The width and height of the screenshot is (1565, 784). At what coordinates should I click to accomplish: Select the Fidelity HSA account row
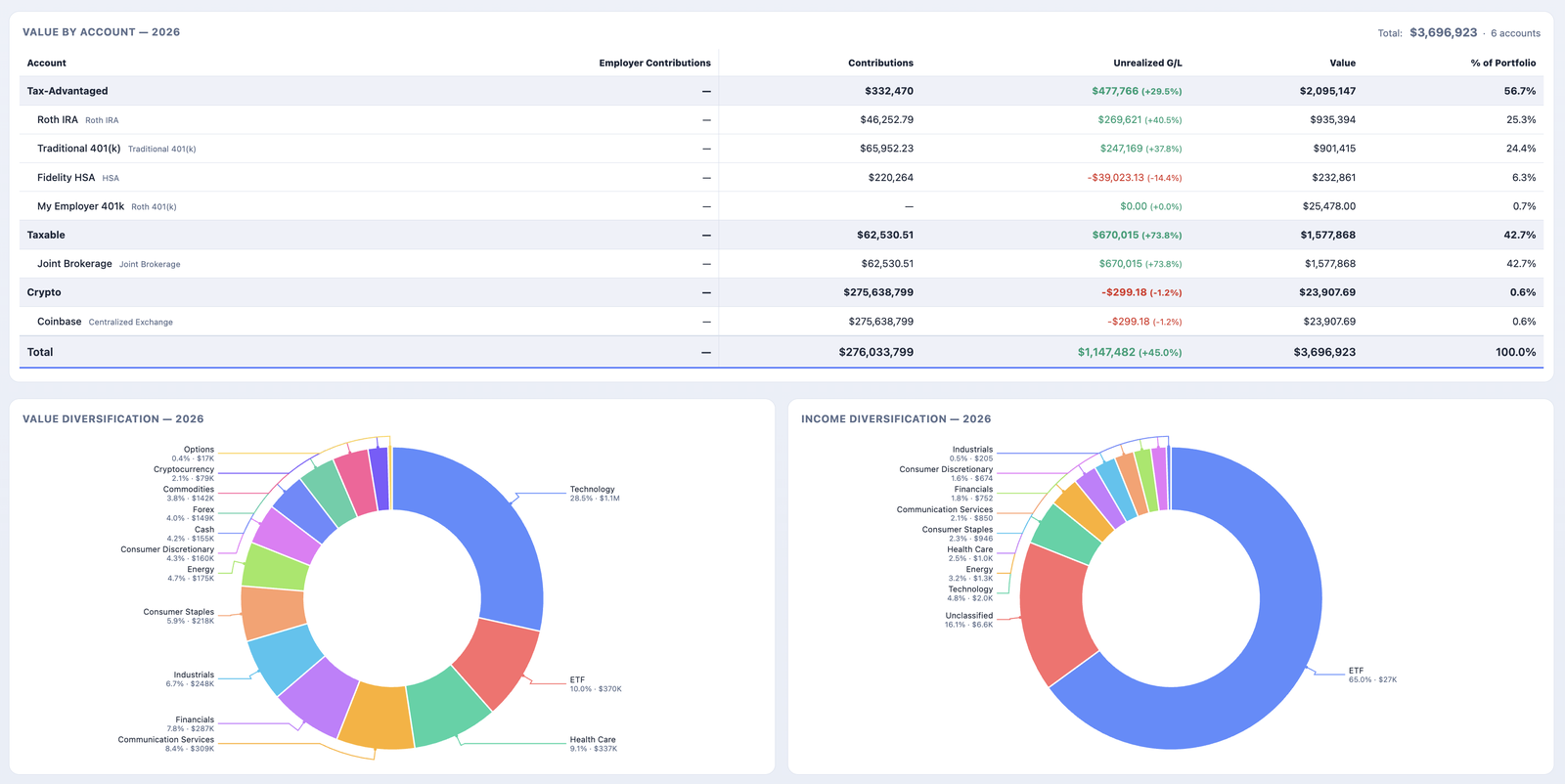(782, 177)
